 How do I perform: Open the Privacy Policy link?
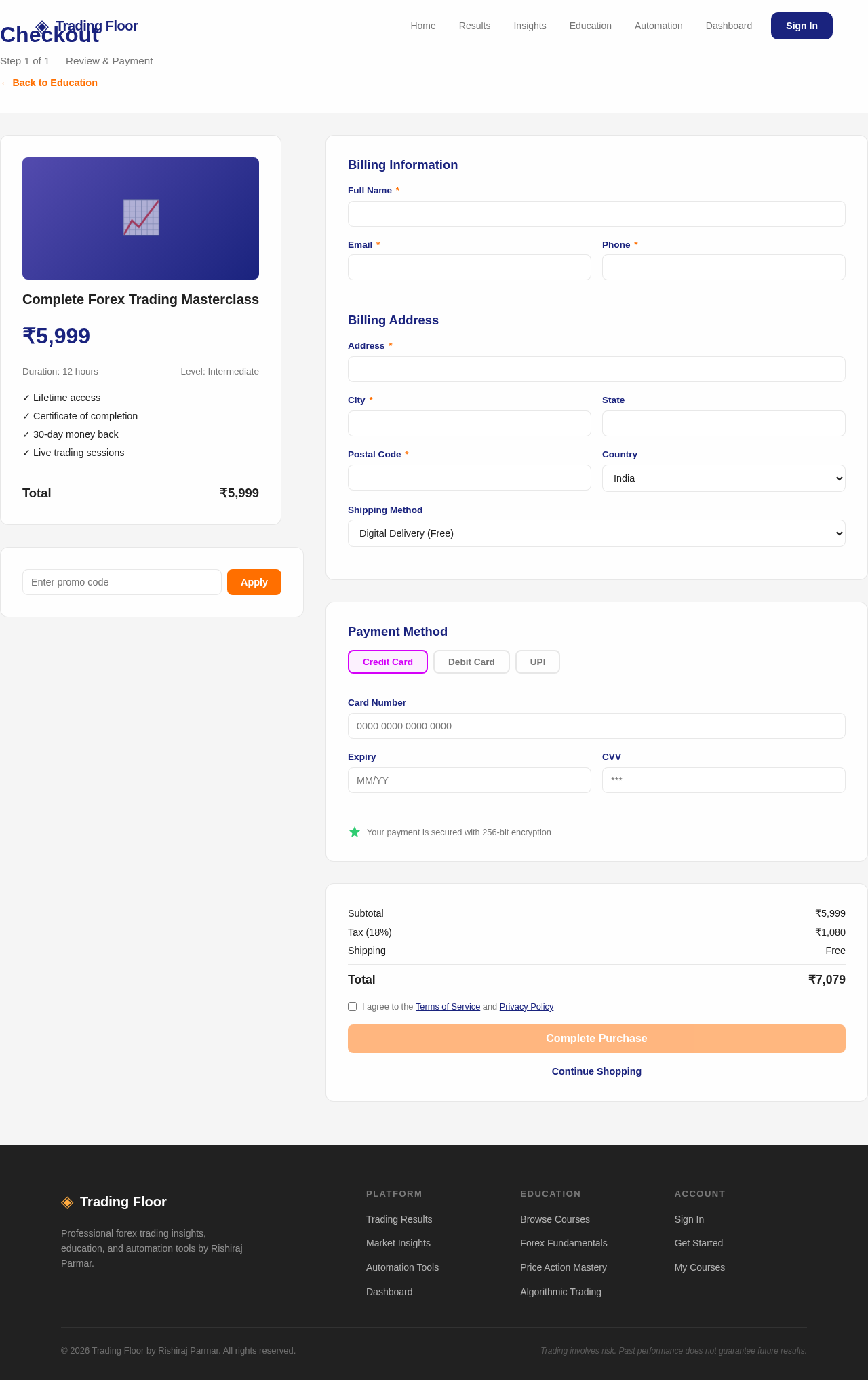(526, 1007)
